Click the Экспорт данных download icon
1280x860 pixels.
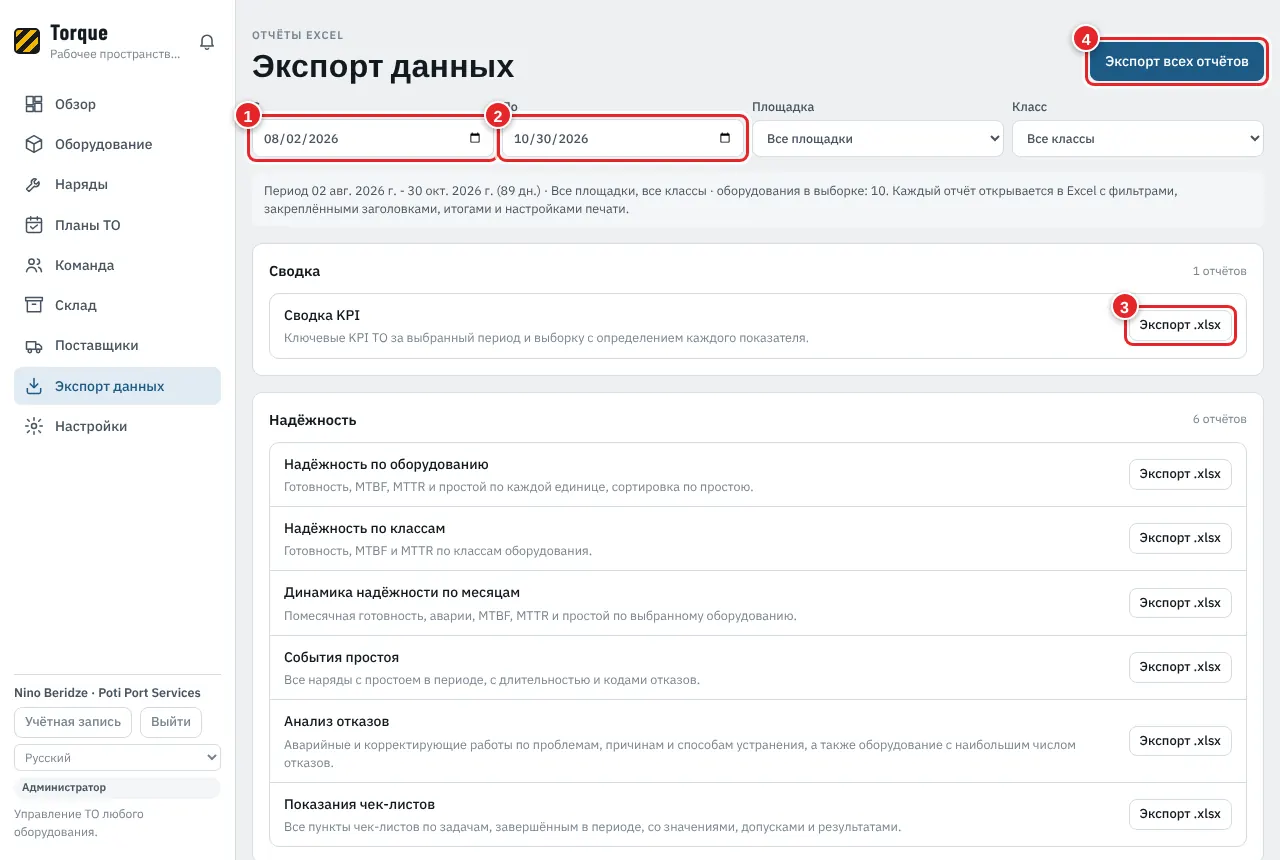(34, 386)
